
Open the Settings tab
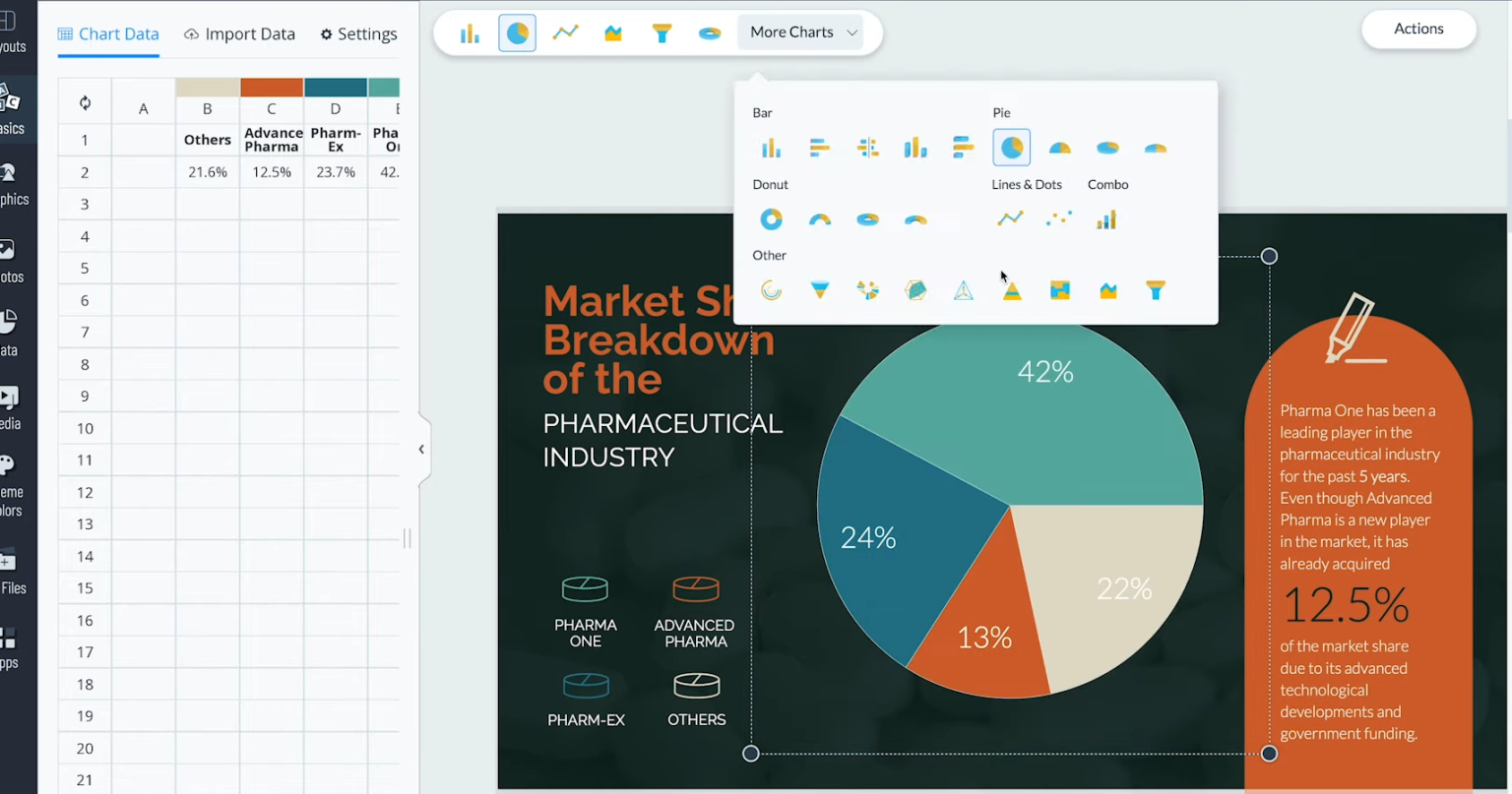point(358,33)
